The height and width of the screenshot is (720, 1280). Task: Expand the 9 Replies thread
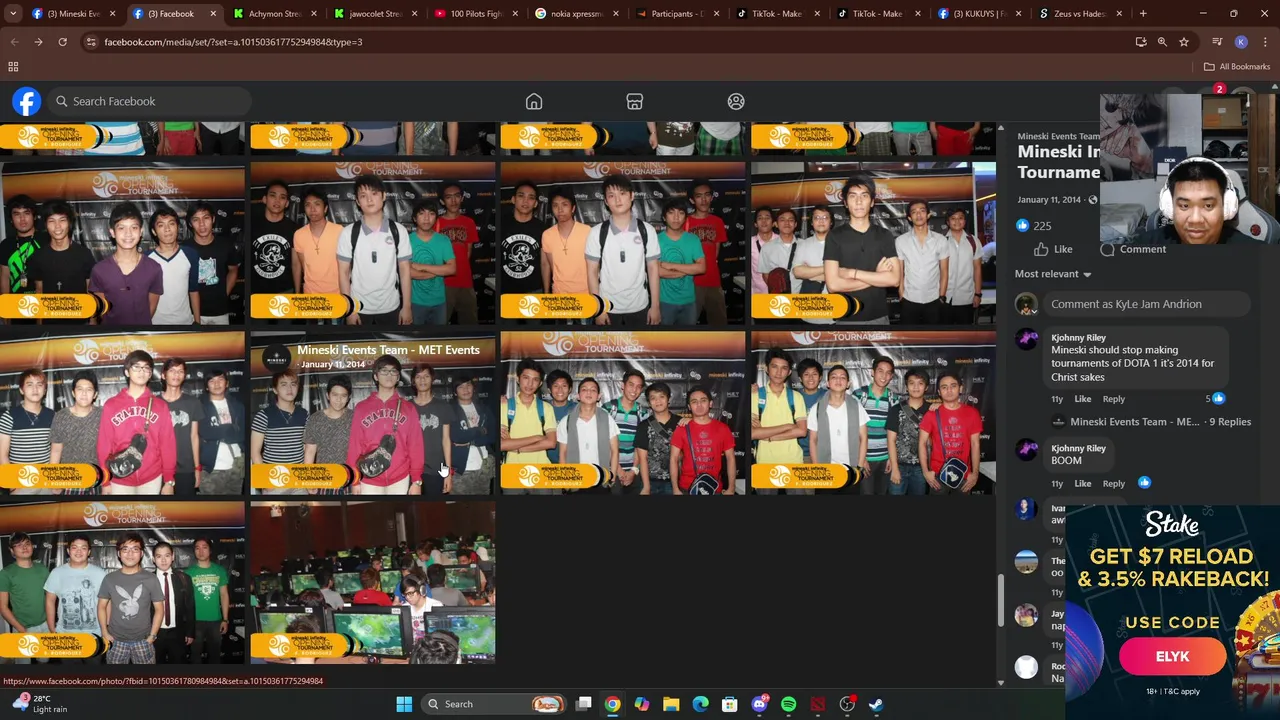tap(1160, 422)
